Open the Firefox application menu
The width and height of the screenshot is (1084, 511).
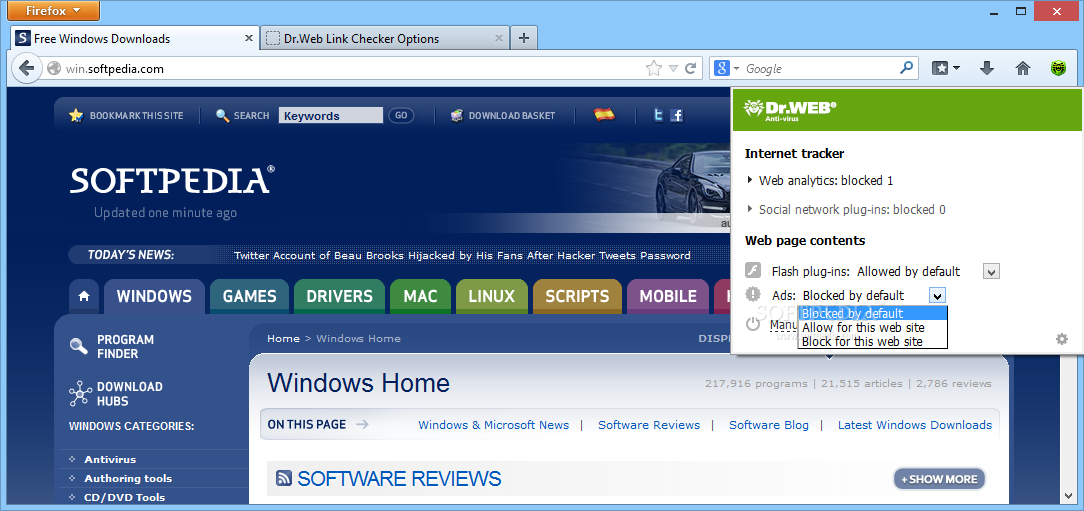tap(55, 10)
